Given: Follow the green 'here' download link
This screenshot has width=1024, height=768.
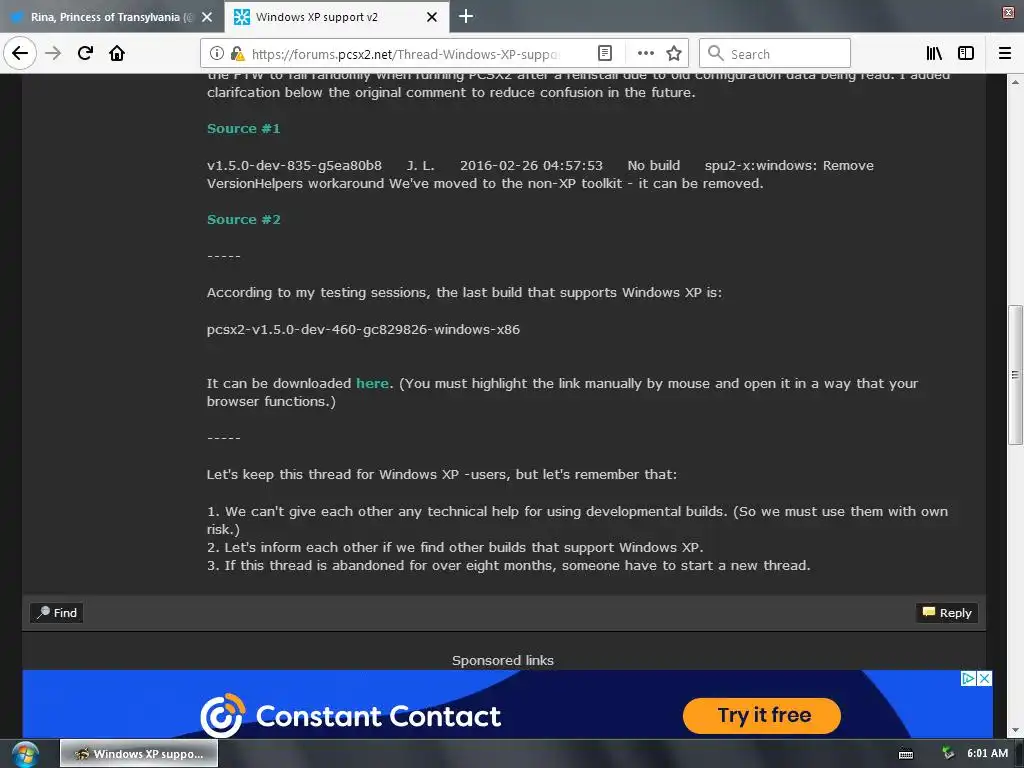Looking at the screenshot, I should (x=372, y=383).
